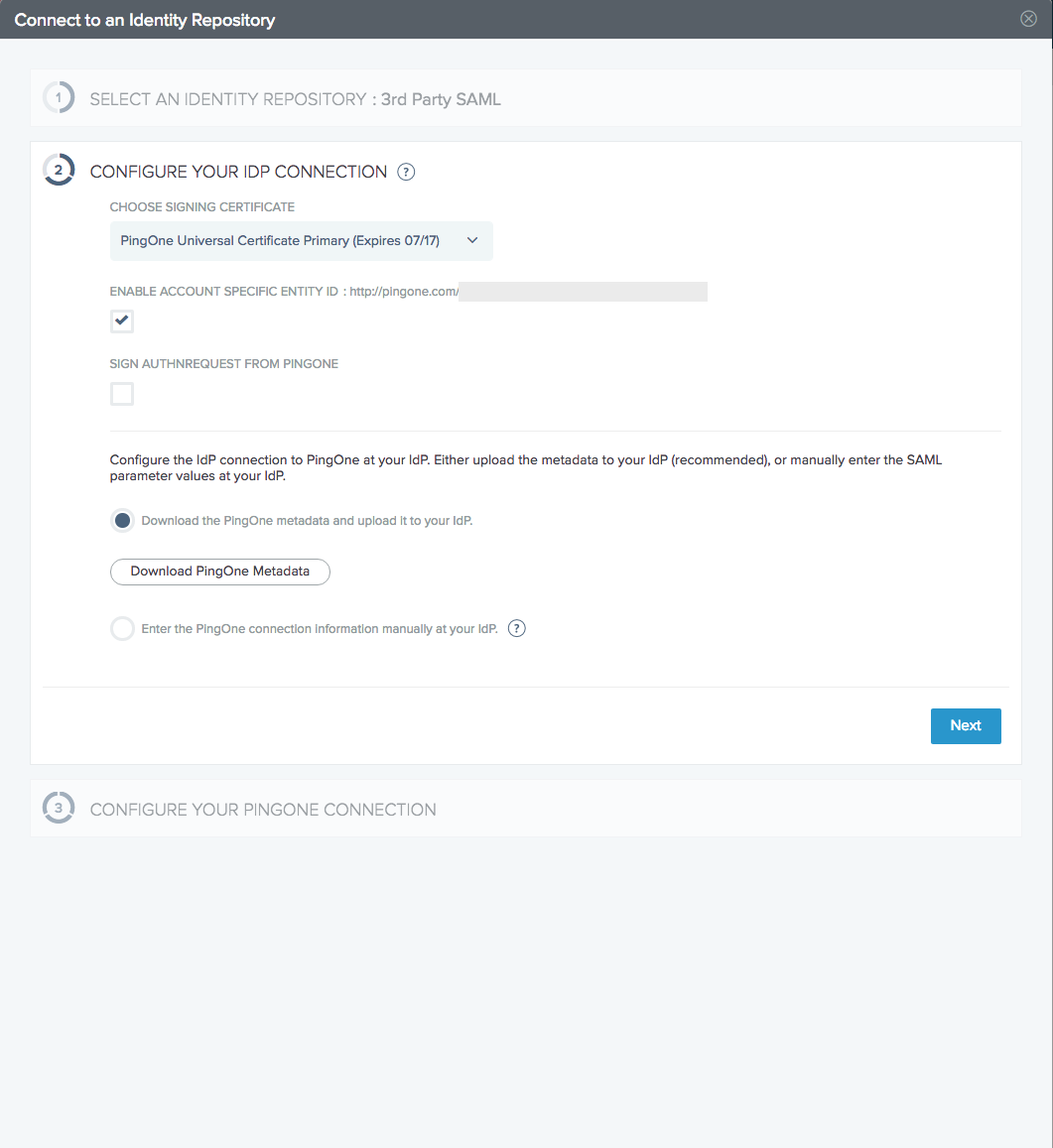The image size is (1053, 1148).
Task: Click the step 1 circle icon
Action: pos(59,97)
